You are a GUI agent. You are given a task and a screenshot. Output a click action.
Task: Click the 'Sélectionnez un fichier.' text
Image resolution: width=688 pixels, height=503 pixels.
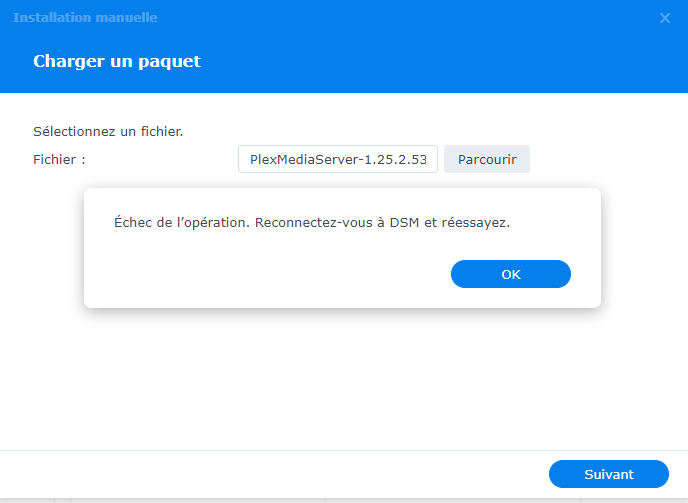pos(108,131)
